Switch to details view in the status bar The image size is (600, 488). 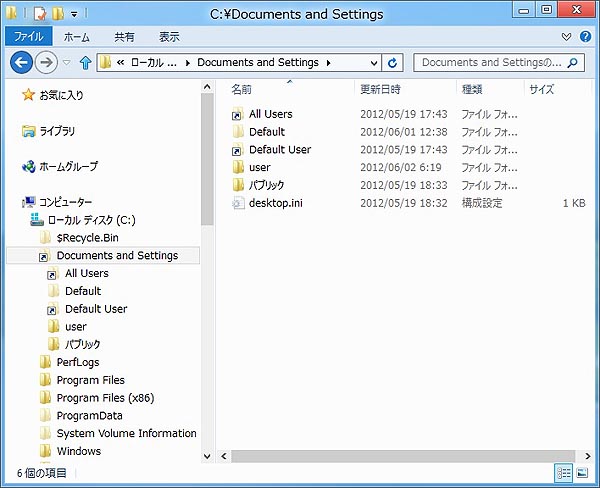(564, 472)
